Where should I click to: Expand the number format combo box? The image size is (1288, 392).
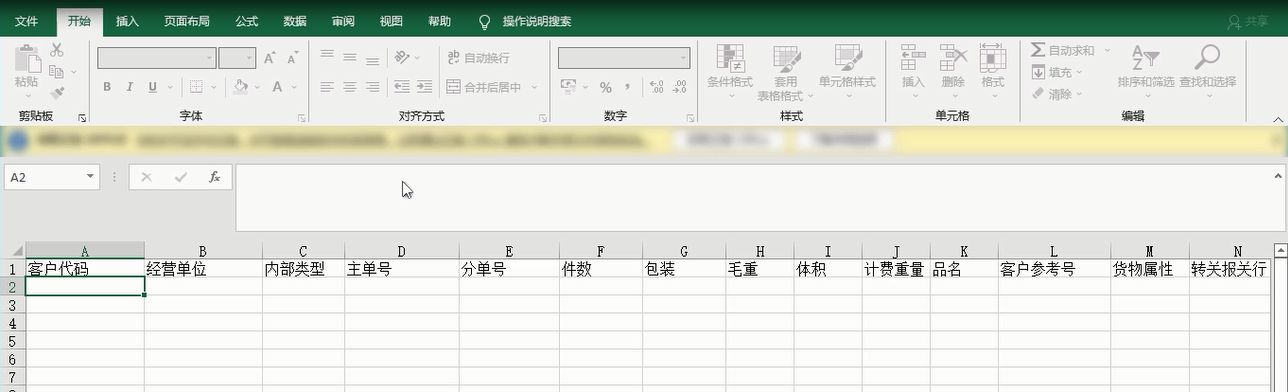[684, 58]
